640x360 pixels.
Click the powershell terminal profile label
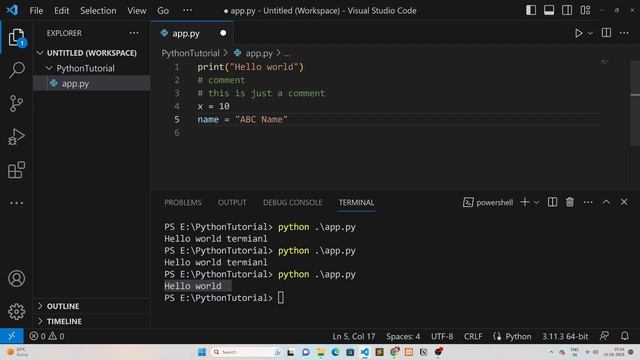pos(488,202)
